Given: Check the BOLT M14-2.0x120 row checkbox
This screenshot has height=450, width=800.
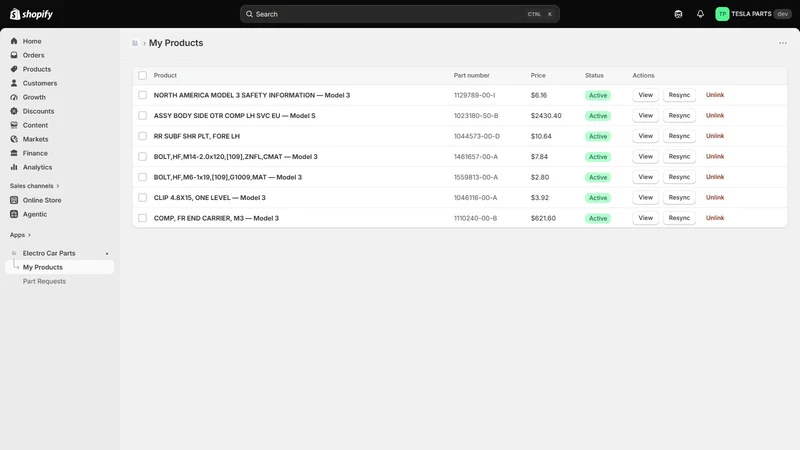Looking at the screenshot, I should 142,157.
